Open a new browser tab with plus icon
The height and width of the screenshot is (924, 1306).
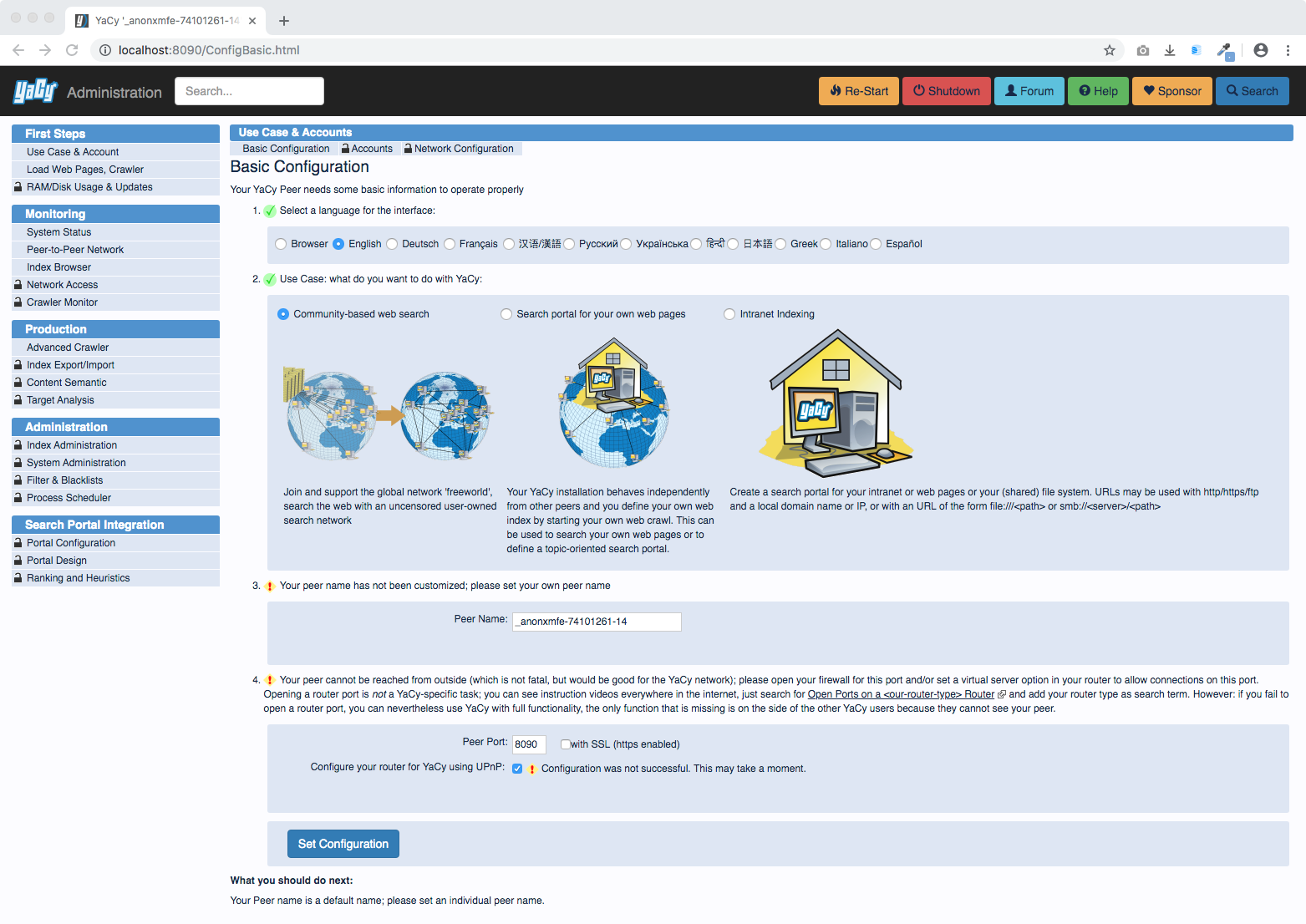pos(284,21)
